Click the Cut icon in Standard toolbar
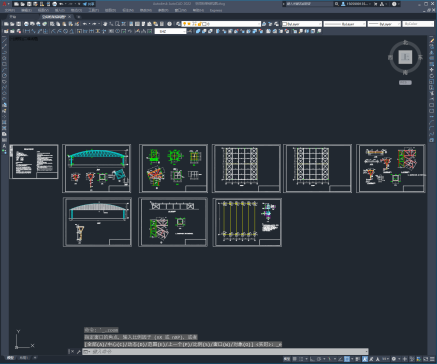The image size is (437, 364). [52, 24]
